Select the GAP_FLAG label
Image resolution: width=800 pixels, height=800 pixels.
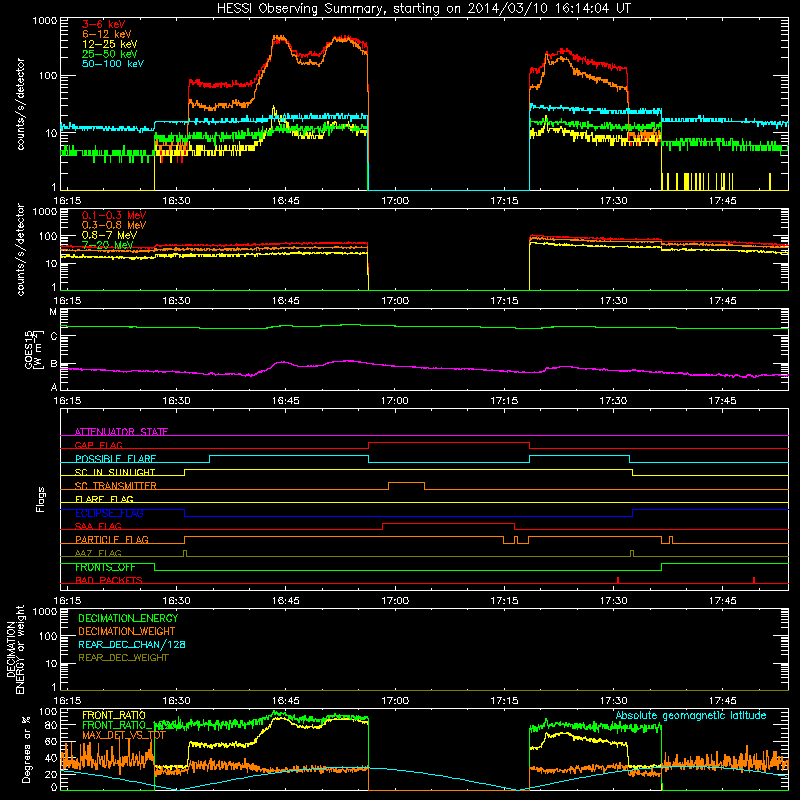pyautogui.click(x=99, y=445)
